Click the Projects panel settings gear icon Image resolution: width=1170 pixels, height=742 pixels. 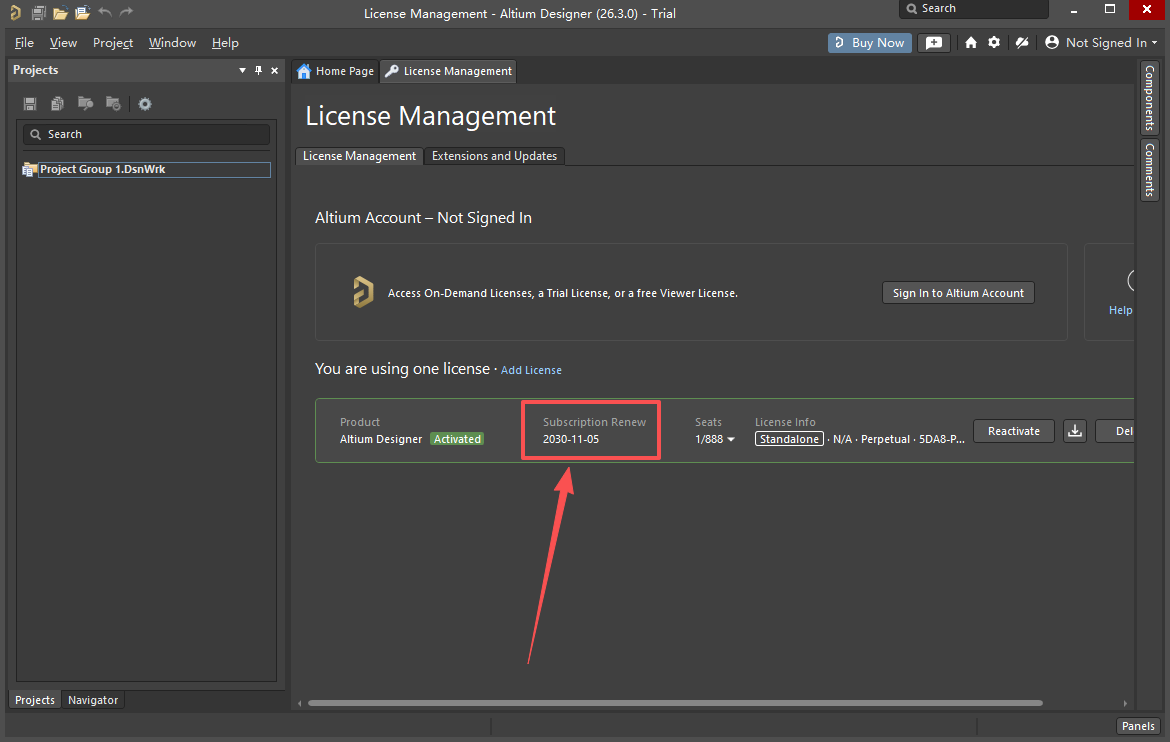pyautogui.click(x=145, y=104)
